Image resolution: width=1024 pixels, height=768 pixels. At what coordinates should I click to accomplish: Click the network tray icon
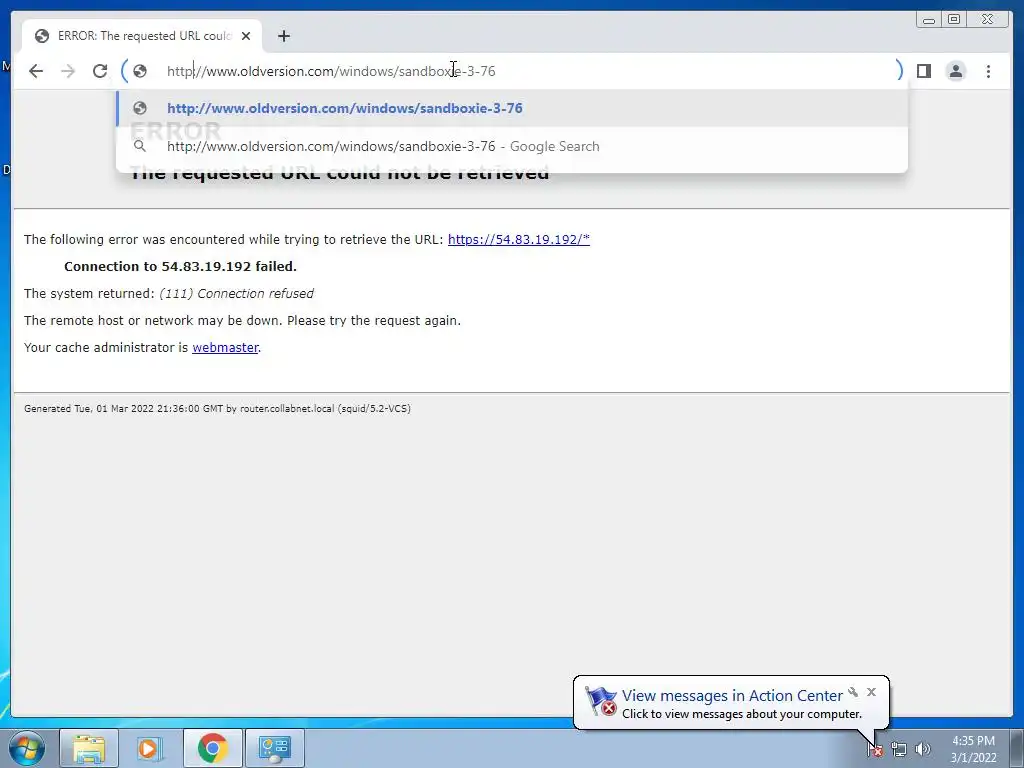pyautogui.click(x=899, y=749)
